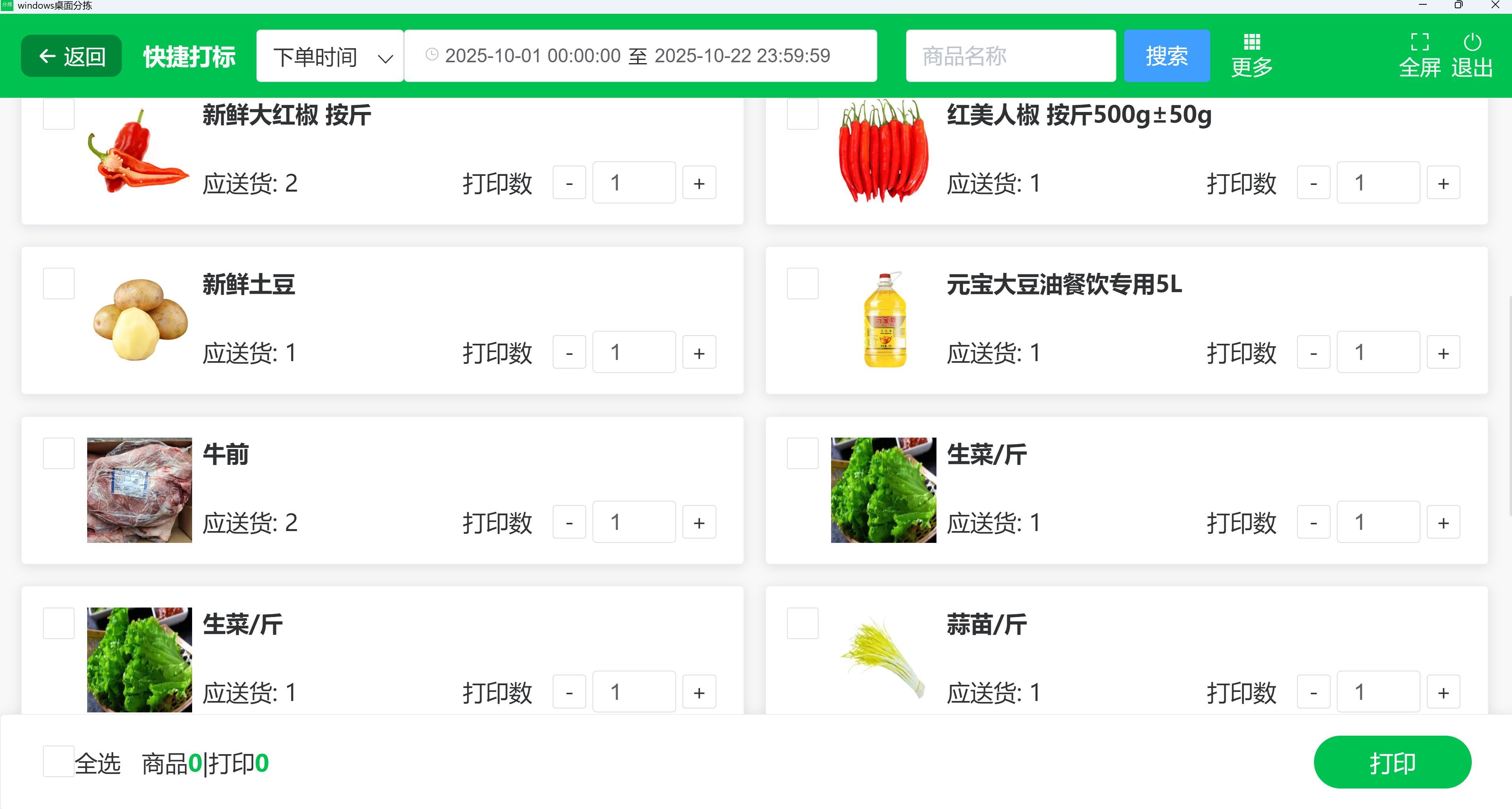This screenshot has height=809, width=1512.
Task: Focus the 商品名称 search field
Action: (1010, 56)
